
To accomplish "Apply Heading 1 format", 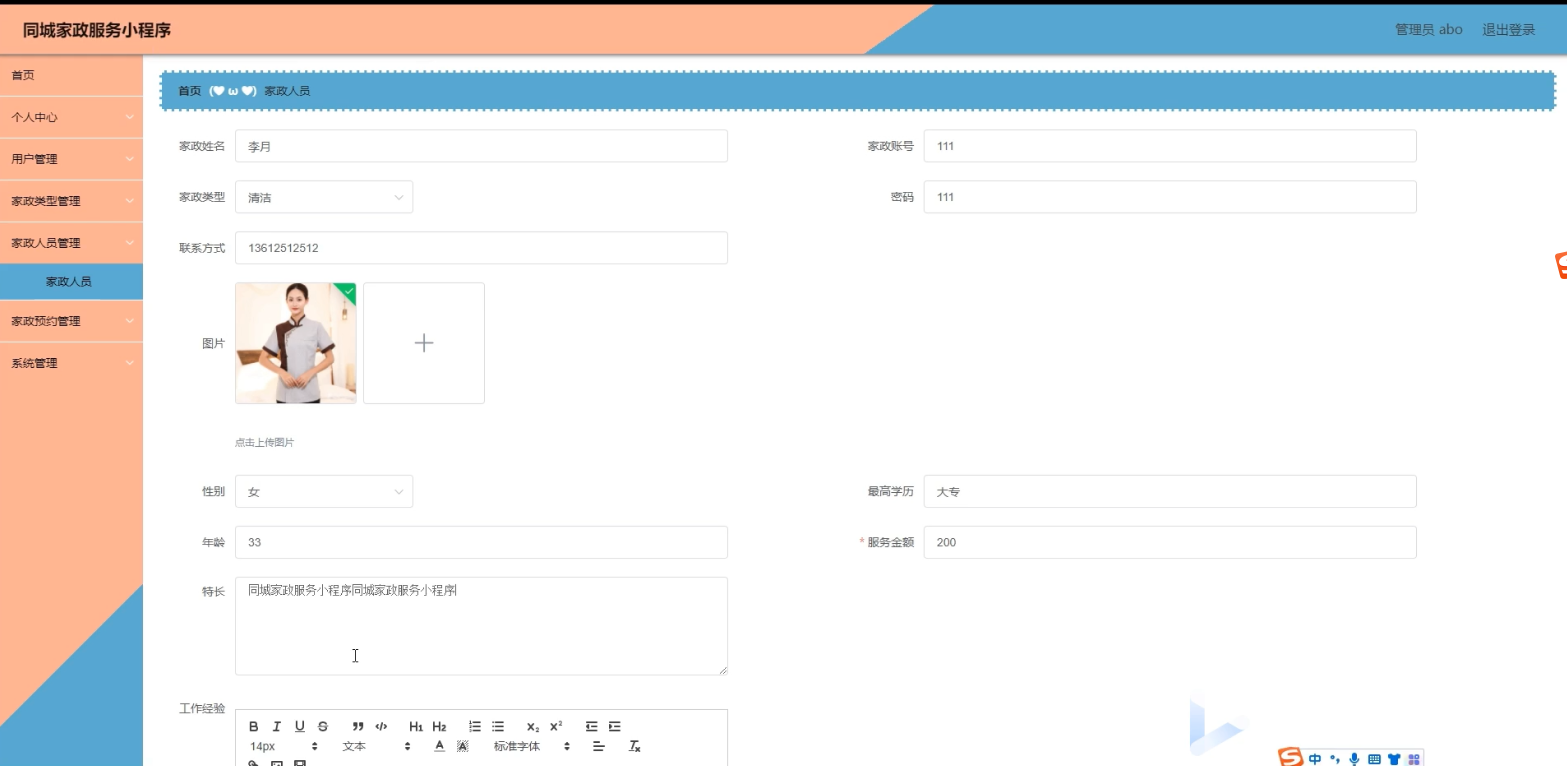I will [416, 726].
